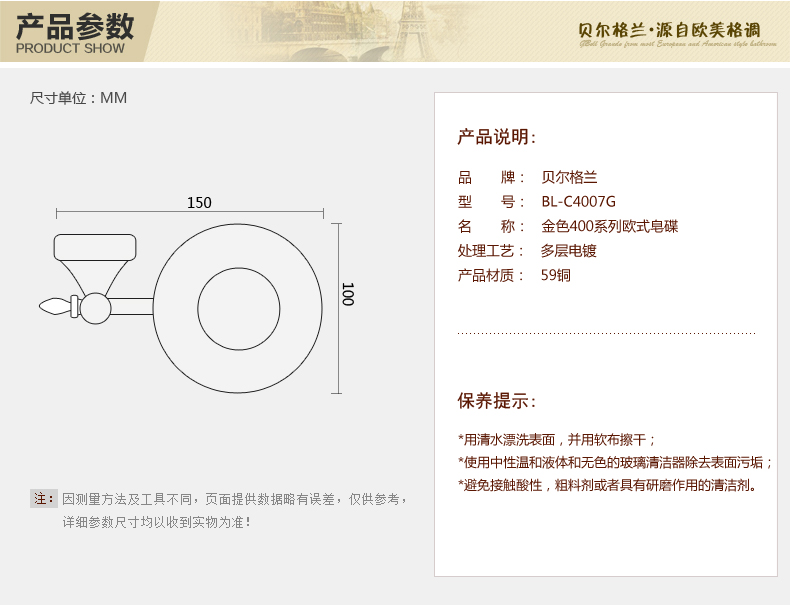Screen dimensions: 790x605
Task: Click the 59铜 material value
Action: (555, 275)
